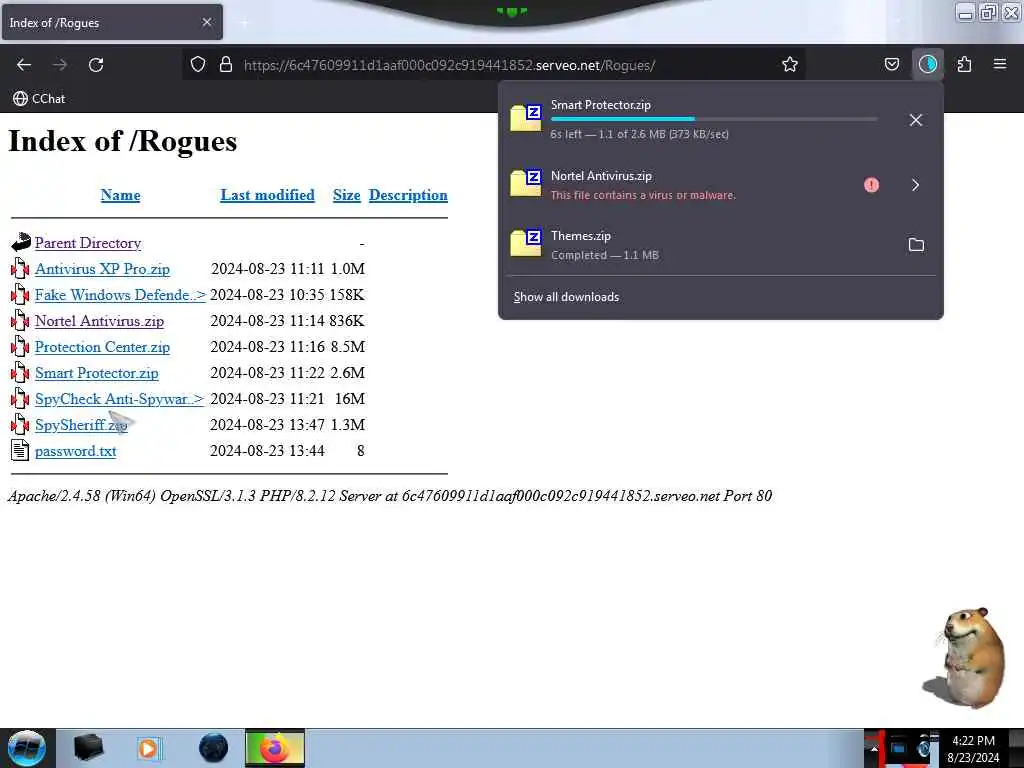Image resolution: width=1024 pixels, height=768 pixels.
Task: Open the black box taskbar application
Action: coord(88,748)
